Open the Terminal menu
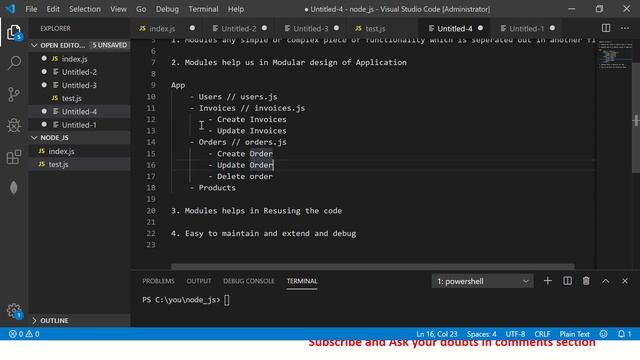The image size is (640, 360). [x=203, y=9]
